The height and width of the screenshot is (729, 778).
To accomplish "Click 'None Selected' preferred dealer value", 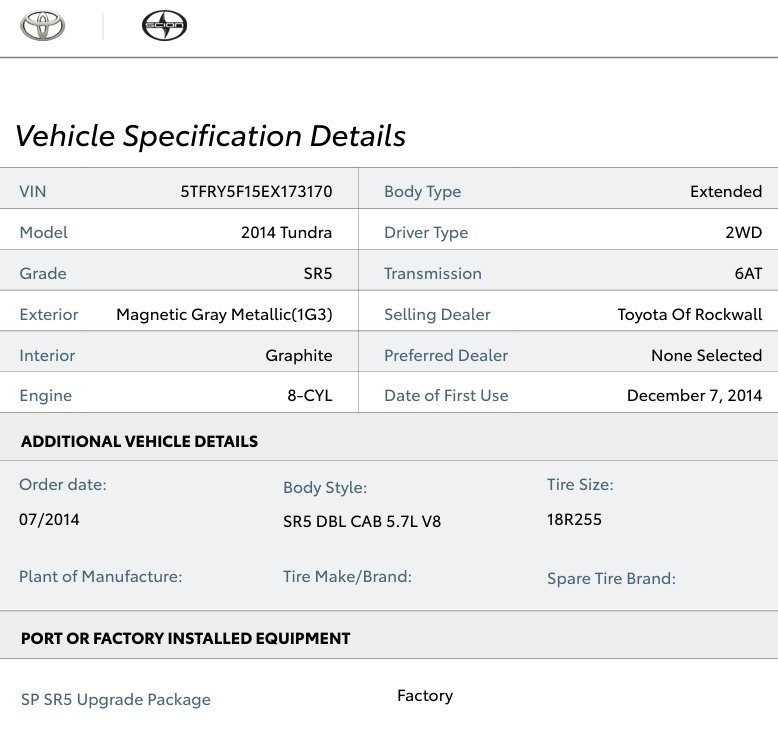I will [x=707, y=355].
